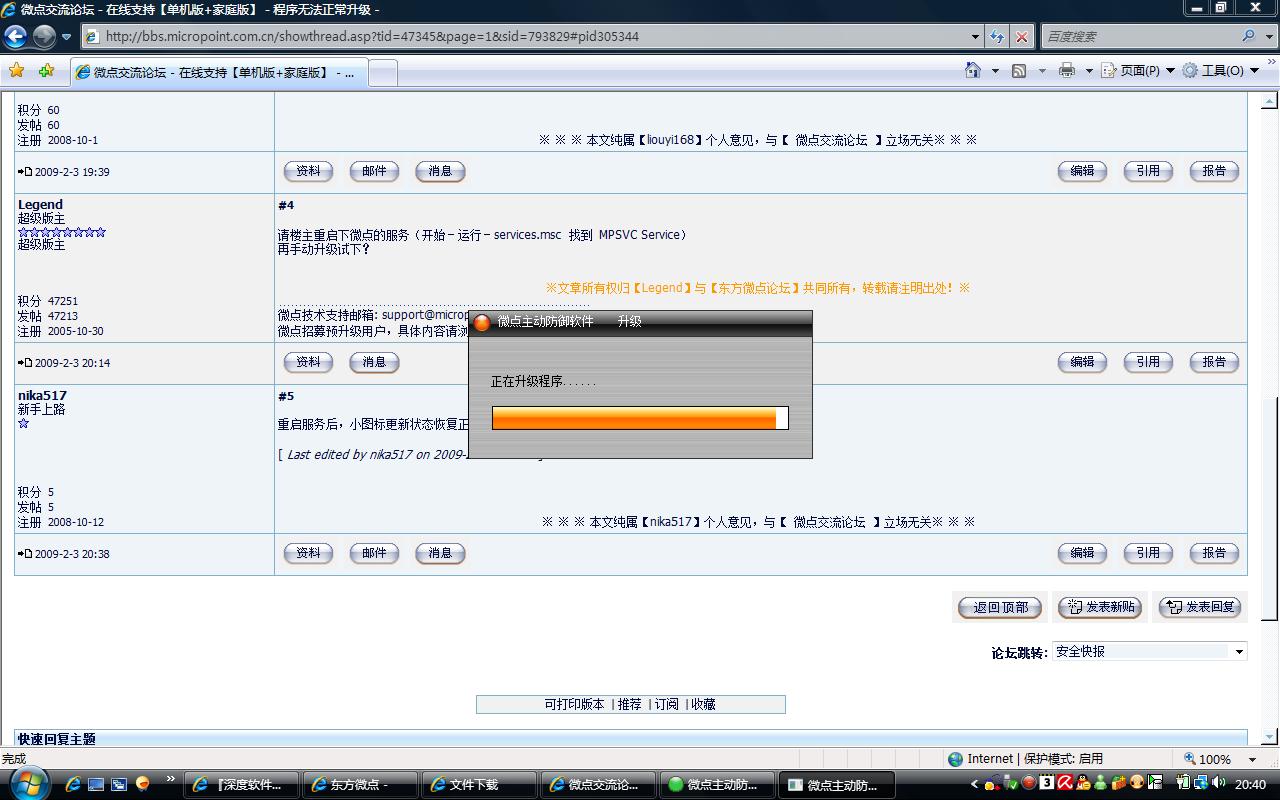1280x800 pixels.
Task: Switch to the 东方微点 taskbar window
Action: coord(359,785)
